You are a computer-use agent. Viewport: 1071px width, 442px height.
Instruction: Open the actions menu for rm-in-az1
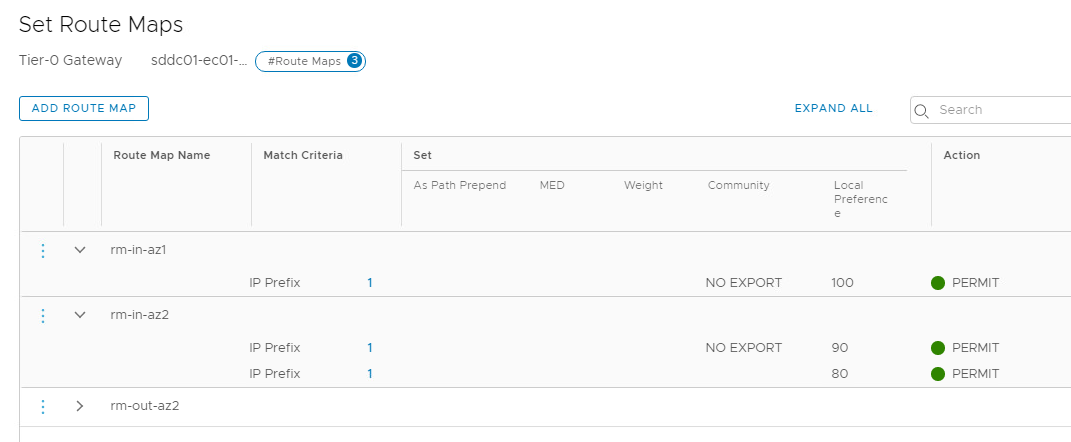[42, 251]
